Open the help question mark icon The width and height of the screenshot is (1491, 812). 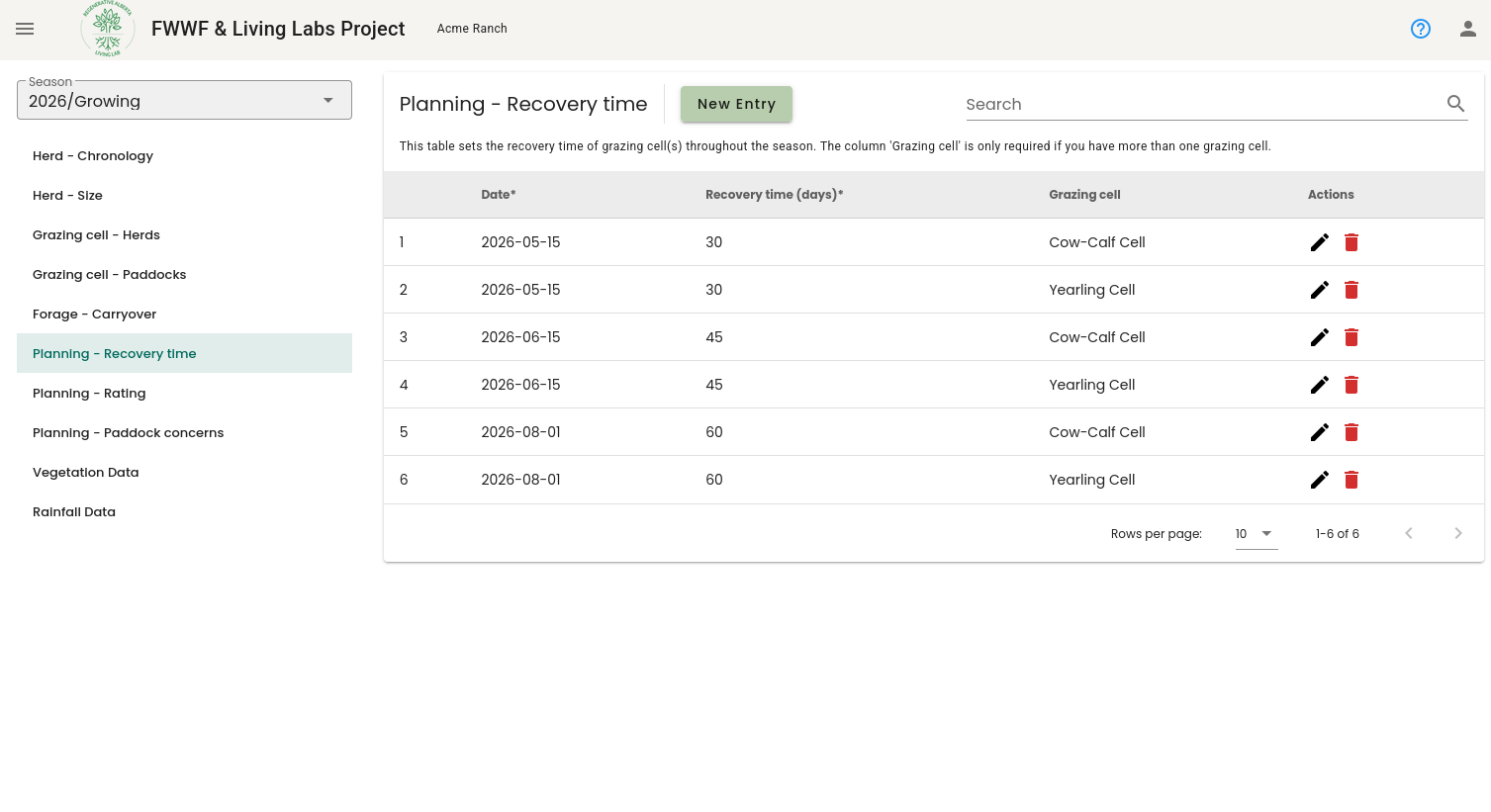(1421, 29)
